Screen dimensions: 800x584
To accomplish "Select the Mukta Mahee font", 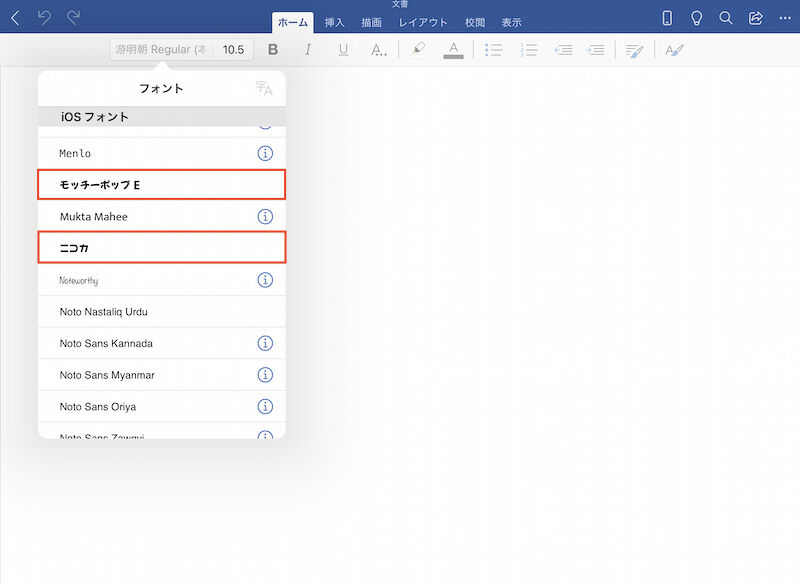I will tap(162, 216).
